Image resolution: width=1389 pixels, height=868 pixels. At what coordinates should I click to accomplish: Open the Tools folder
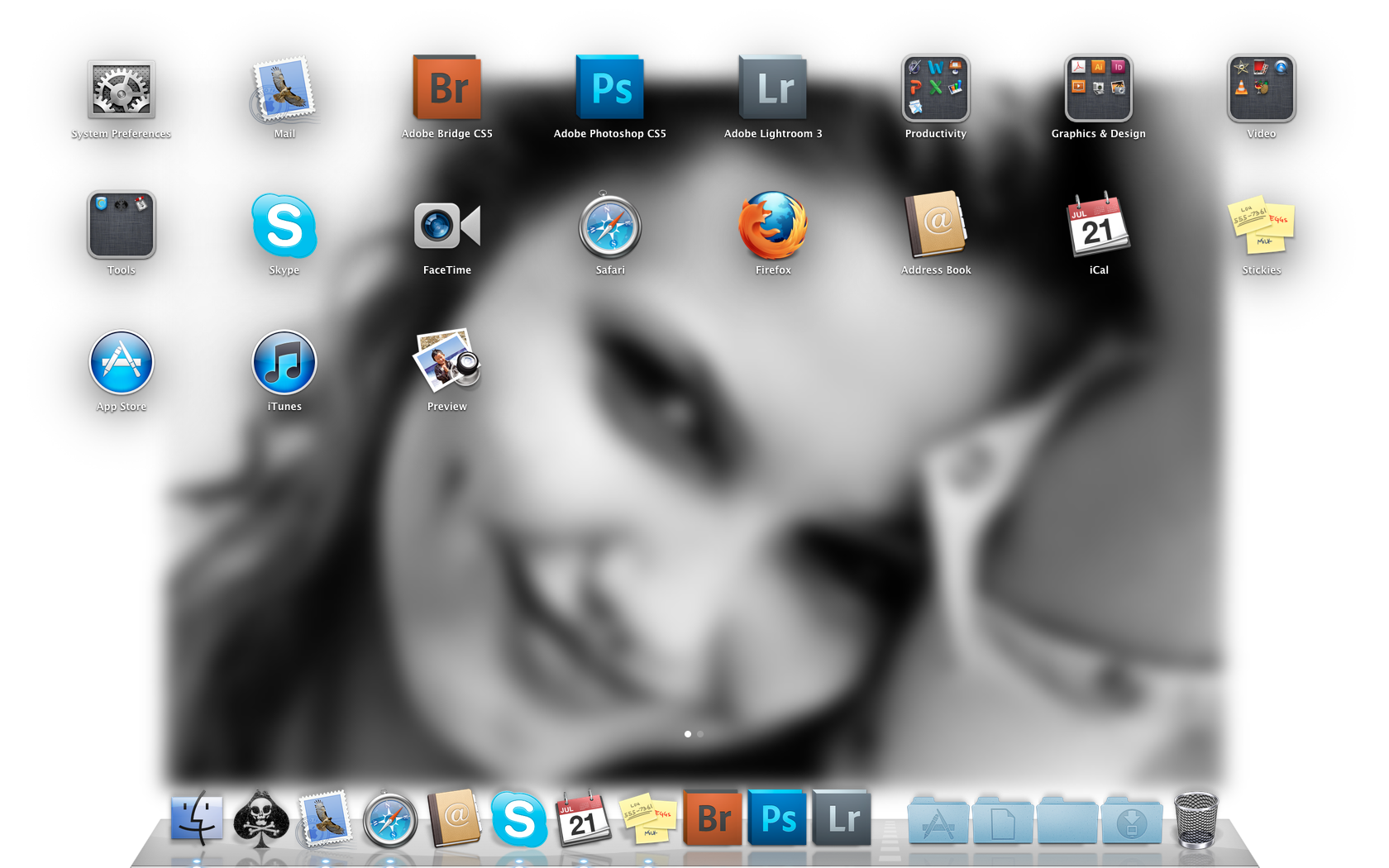tap(122, 225)
